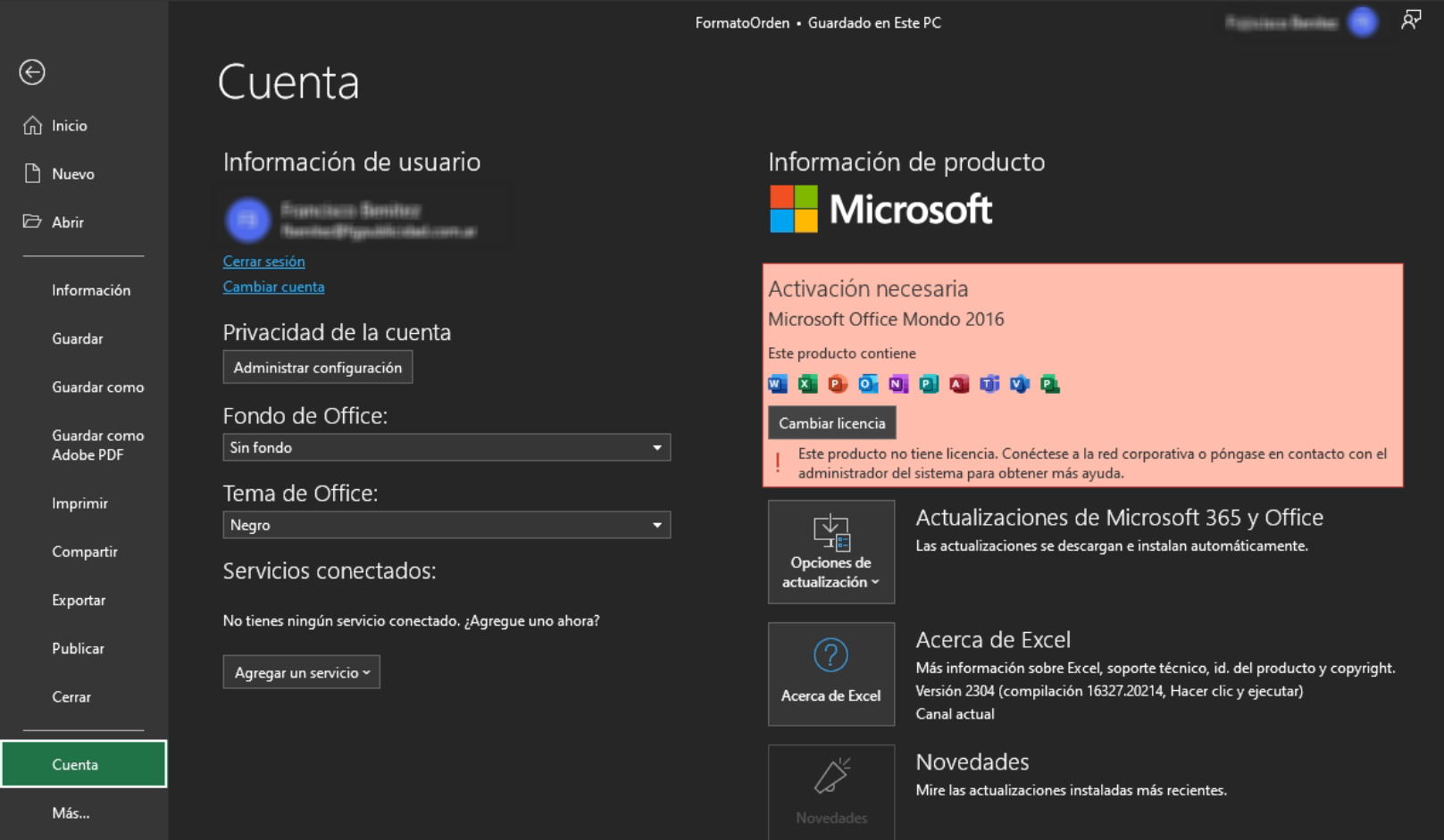
Task: Click the Versión 2304 build text
Action: click(x=1109, y=691)
